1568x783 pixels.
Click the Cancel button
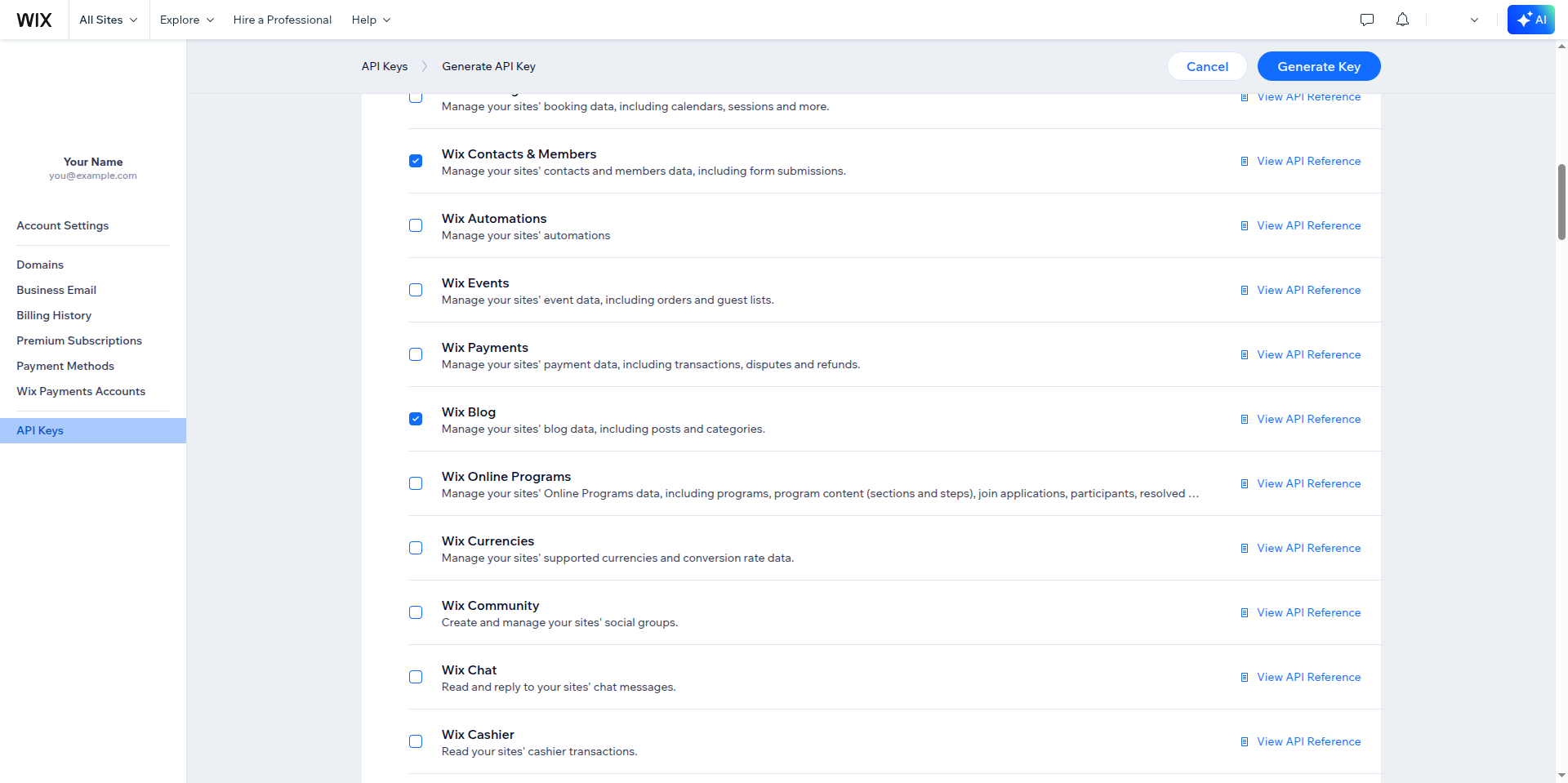pos(1207,66)
